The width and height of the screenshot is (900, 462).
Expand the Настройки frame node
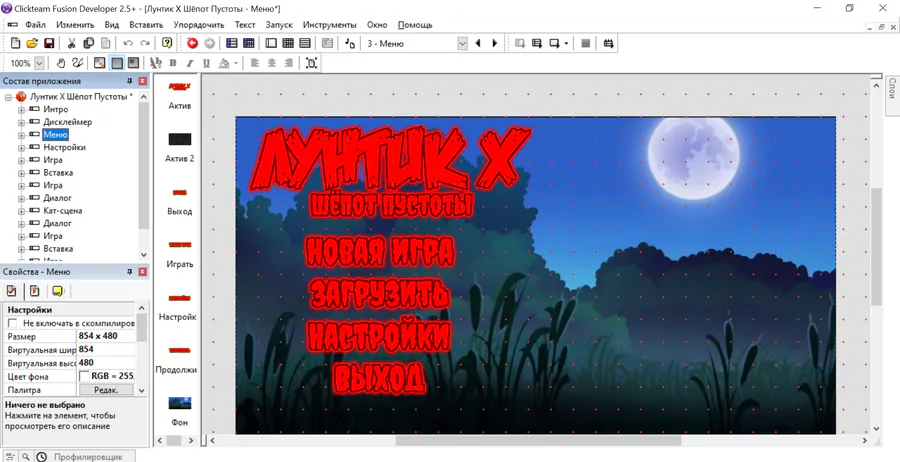(21, 147)
